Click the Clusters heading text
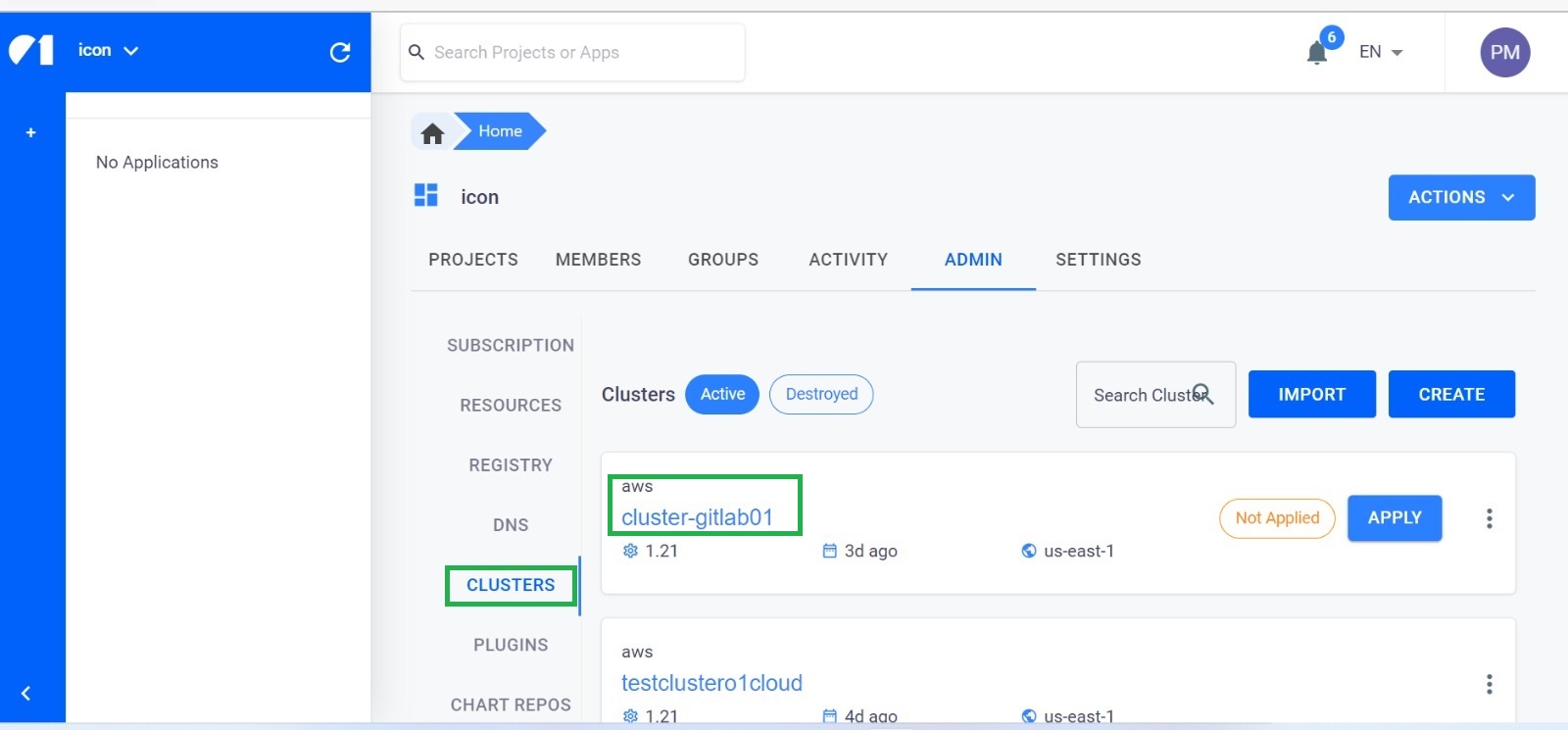 (638, 394)
